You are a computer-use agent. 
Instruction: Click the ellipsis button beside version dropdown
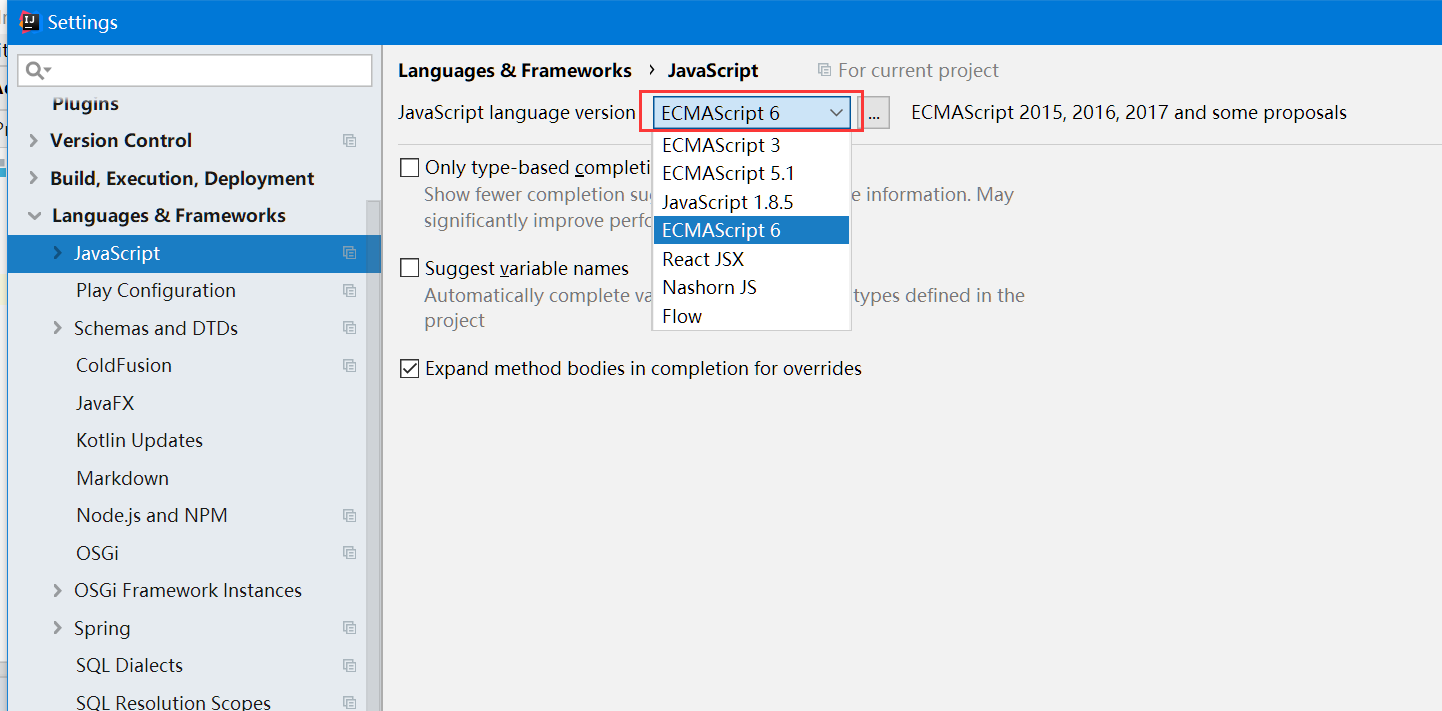(x=873, y=113)
